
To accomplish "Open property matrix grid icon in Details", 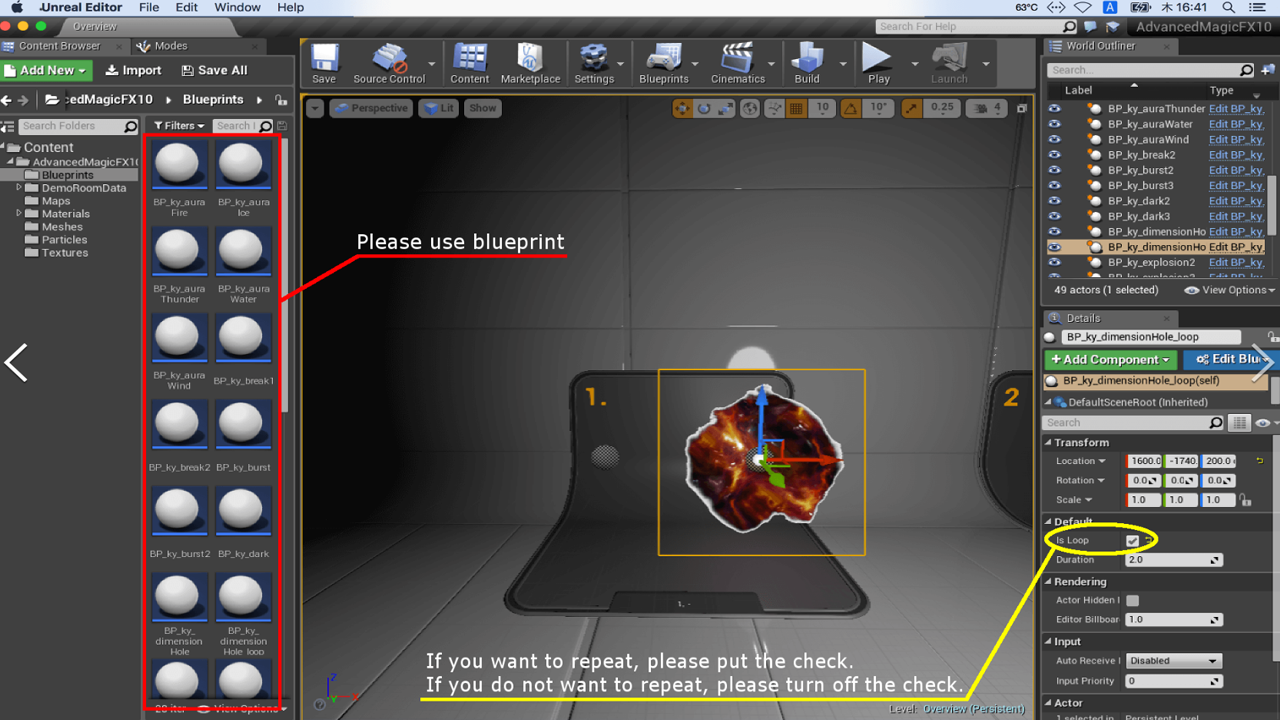I will pos(1239,423).
